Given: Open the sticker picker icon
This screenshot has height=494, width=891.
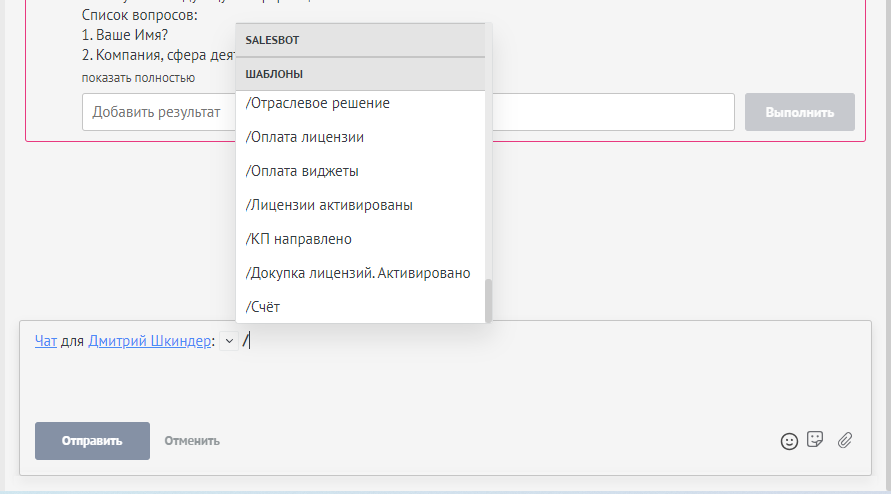Looking at the screenshot, I should tap(815, 439).
